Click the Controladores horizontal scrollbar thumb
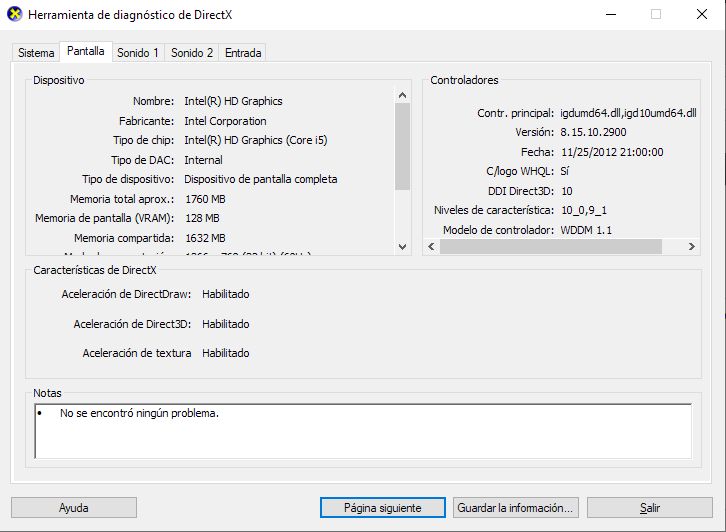The image size is (726, 532). tap(551, 246)
